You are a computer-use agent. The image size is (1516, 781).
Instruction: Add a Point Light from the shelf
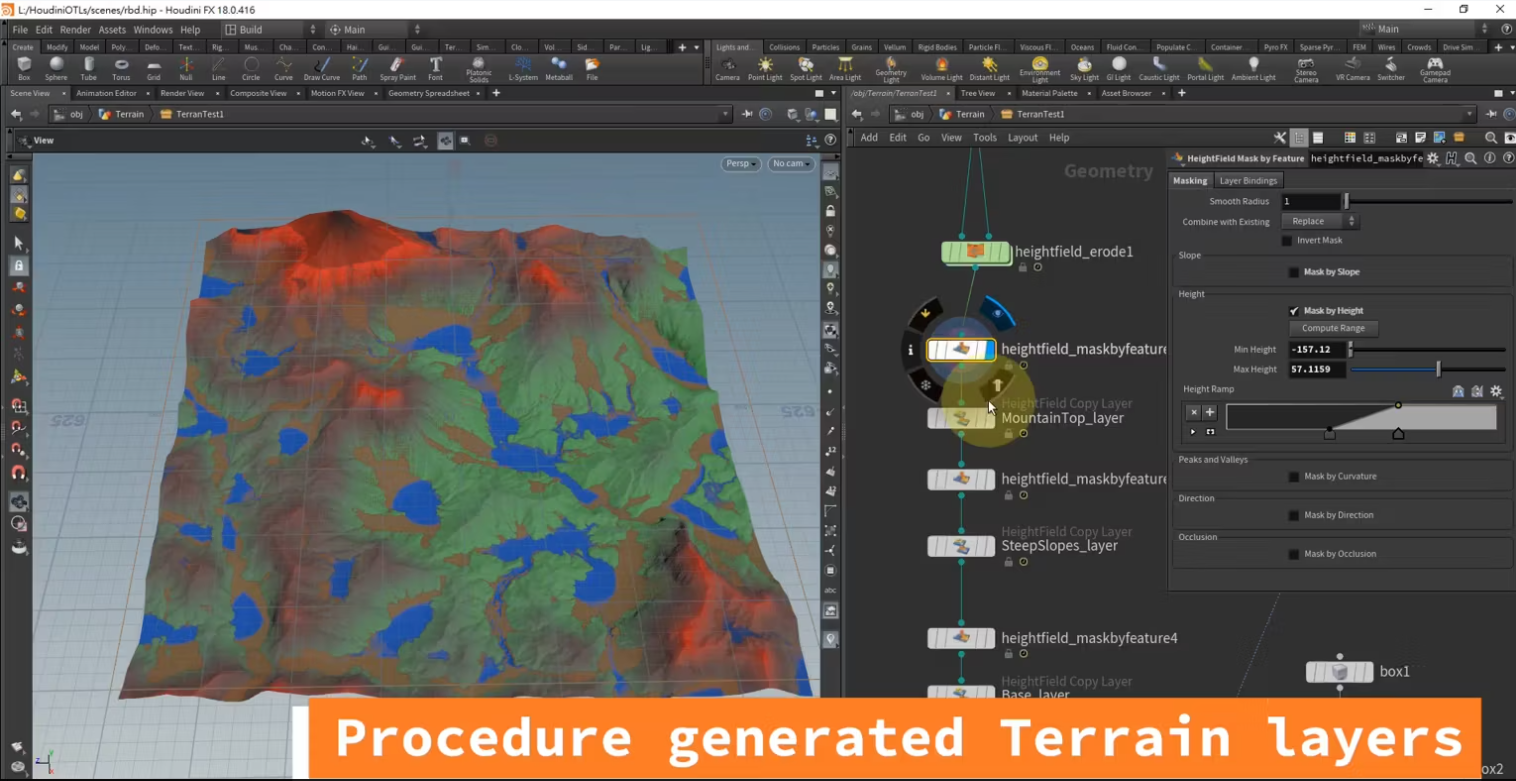point(764,67)
